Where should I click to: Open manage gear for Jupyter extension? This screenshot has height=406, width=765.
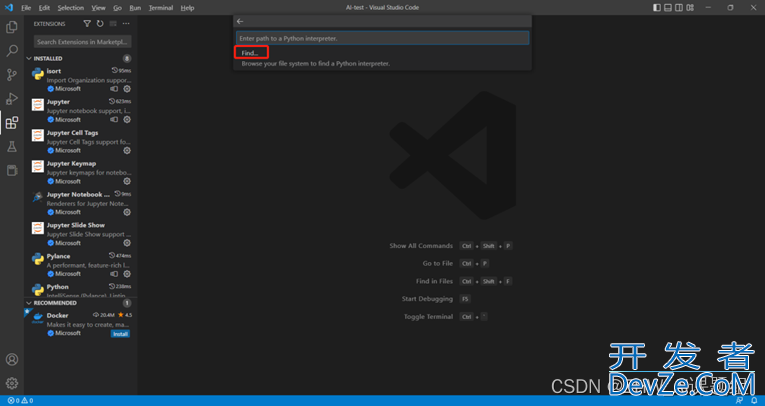pyautogui.click(x=127, y=120)
